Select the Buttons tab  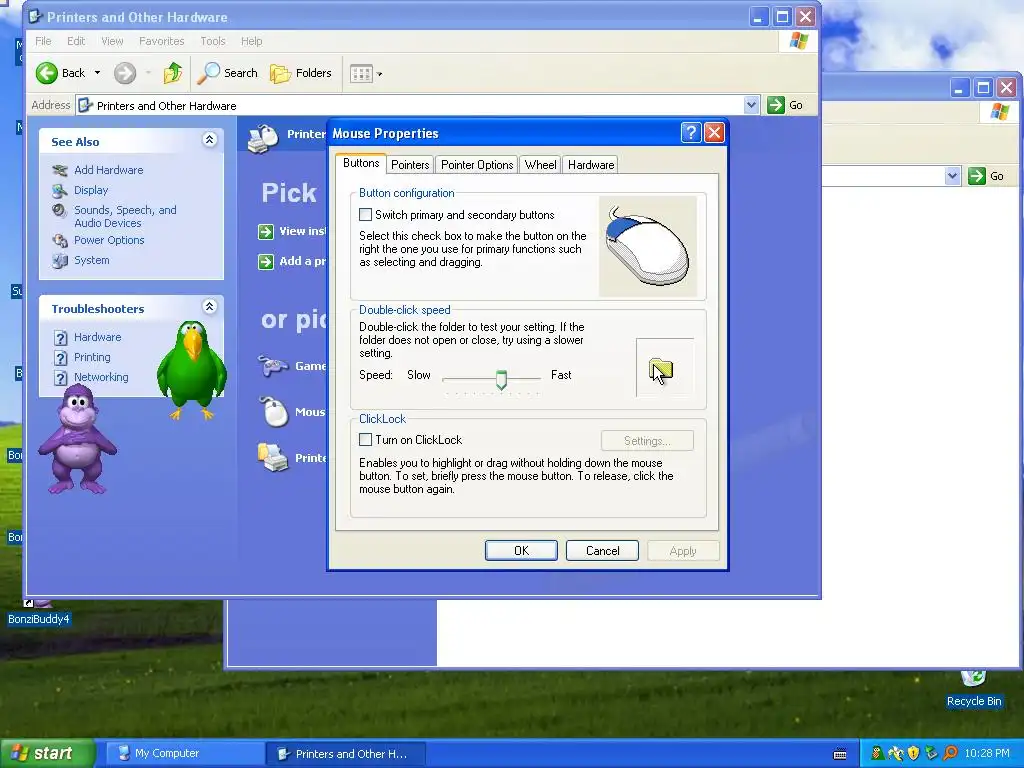(x=360, y=163)
